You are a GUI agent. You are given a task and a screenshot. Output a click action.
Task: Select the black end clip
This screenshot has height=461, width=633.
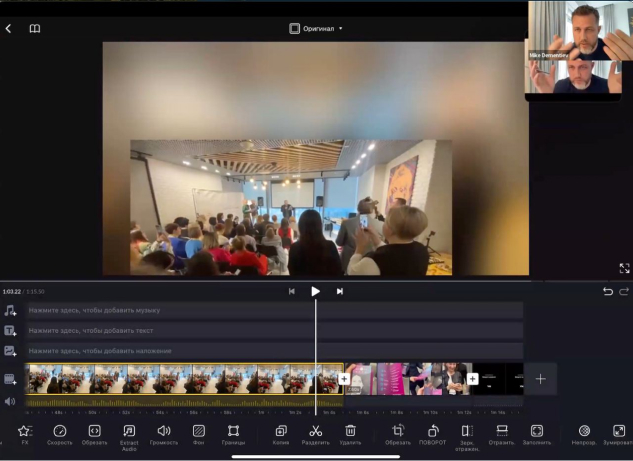pyautogui.click(x=498, y=379)
